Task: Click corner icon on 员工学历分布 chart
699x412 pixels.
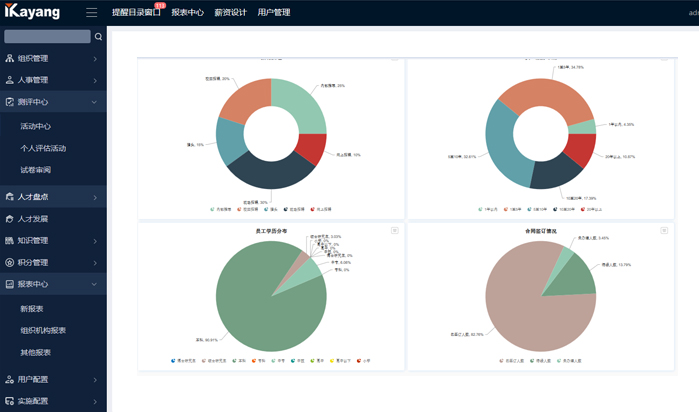Action: [x=395, y=230]
